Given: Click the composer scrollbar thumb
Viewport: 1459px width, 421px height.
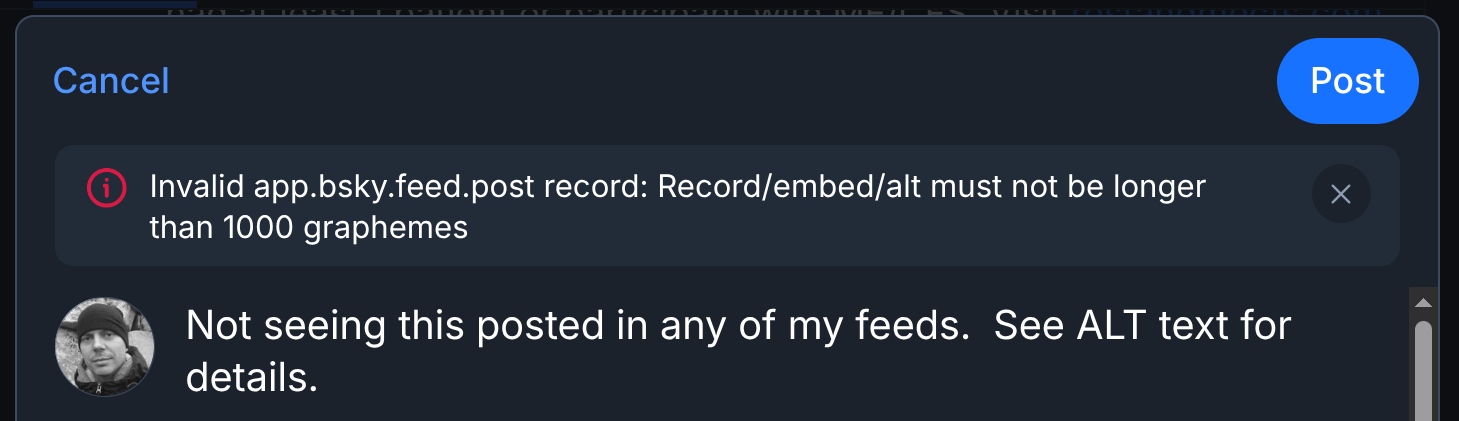Looking at the screenshot, I should (x=1424, y=365).
